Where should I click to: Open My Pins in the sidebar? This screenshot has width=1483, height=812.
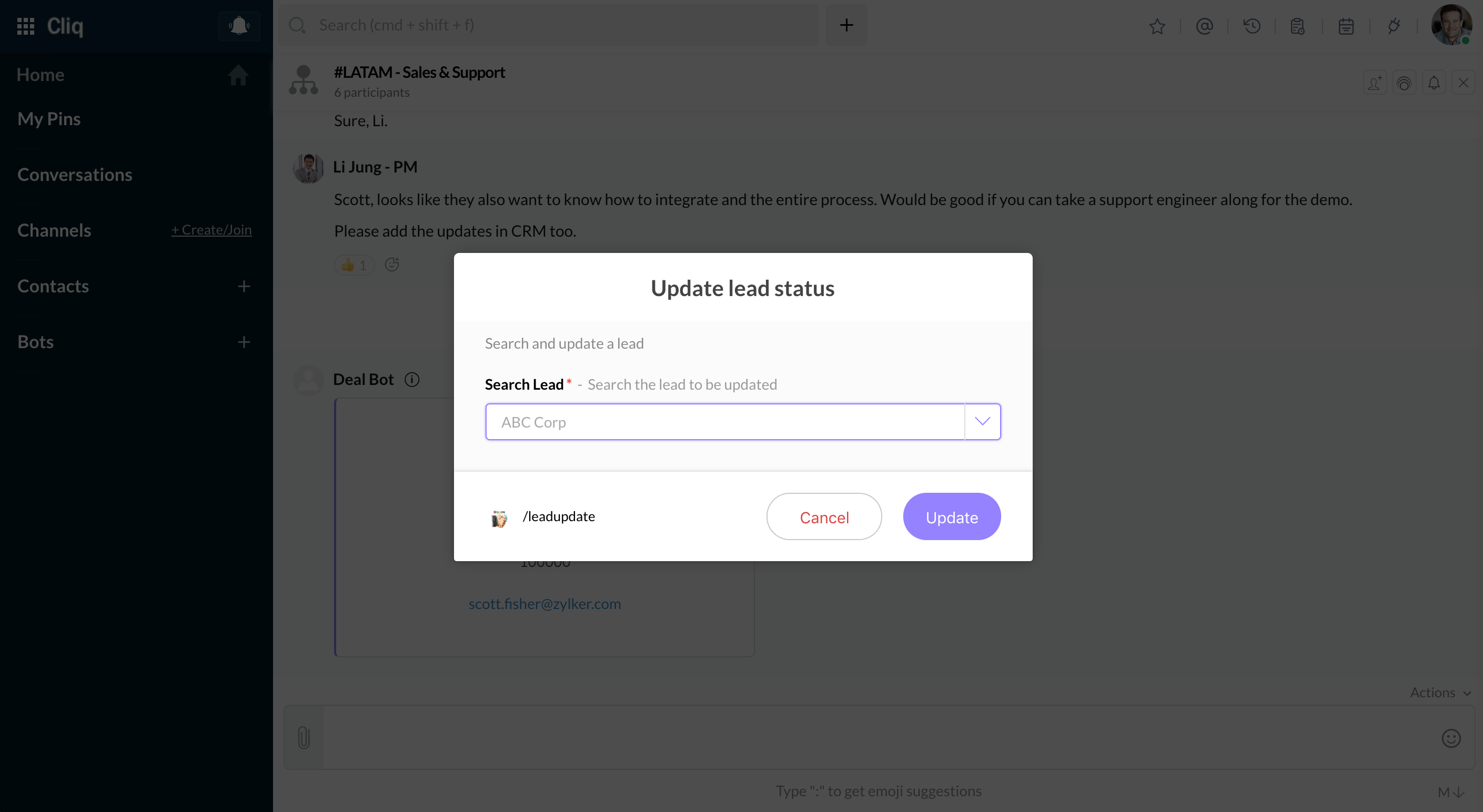pyautogui.click(x=49, y=118)
